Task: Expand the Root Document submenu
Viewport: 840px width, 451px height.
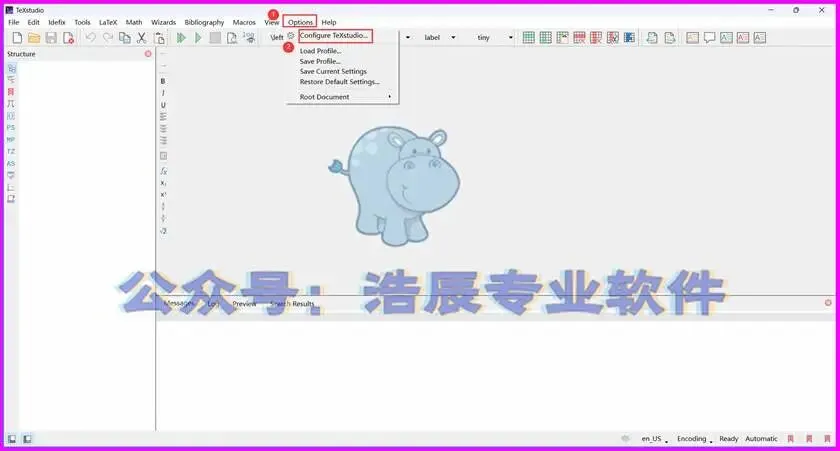Action: tap(343, 97)
